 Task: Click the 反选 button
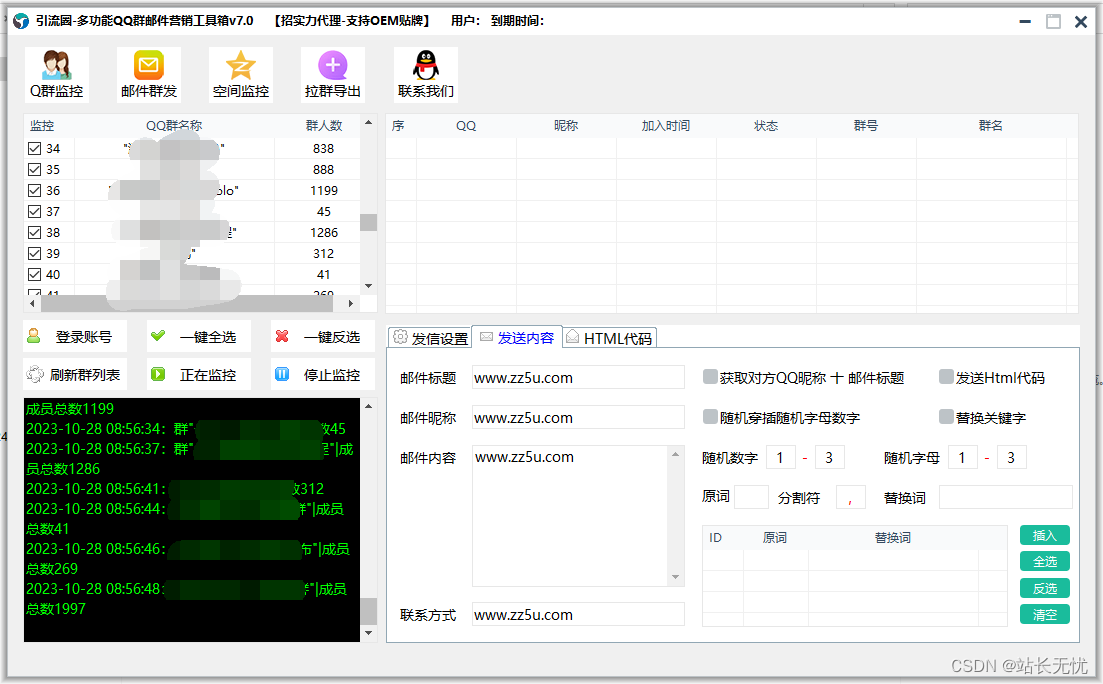pyautogui.click(x=1045, y=588)
